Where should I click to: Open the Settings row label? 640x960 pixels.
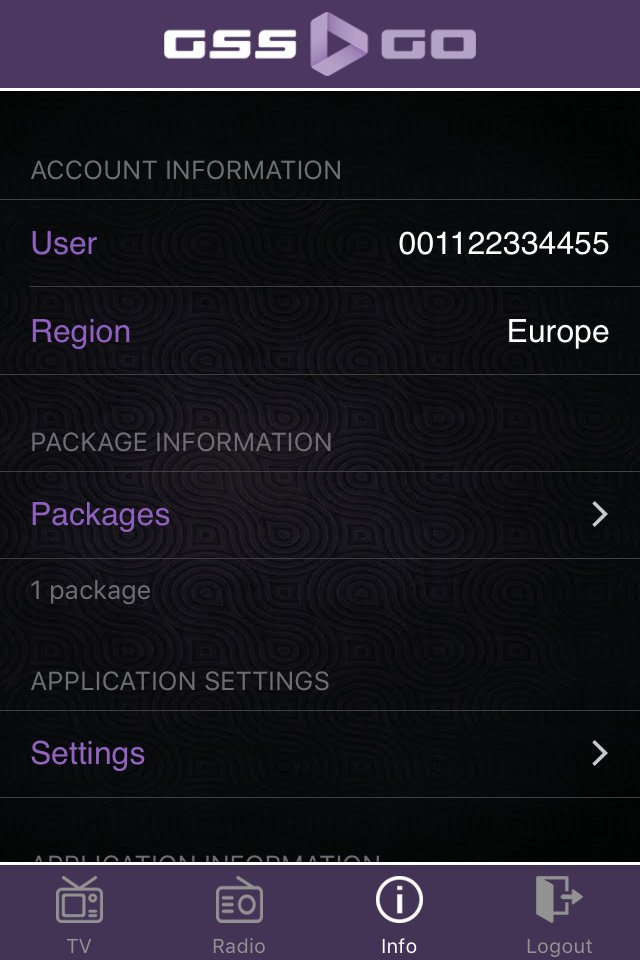point(88,753)
